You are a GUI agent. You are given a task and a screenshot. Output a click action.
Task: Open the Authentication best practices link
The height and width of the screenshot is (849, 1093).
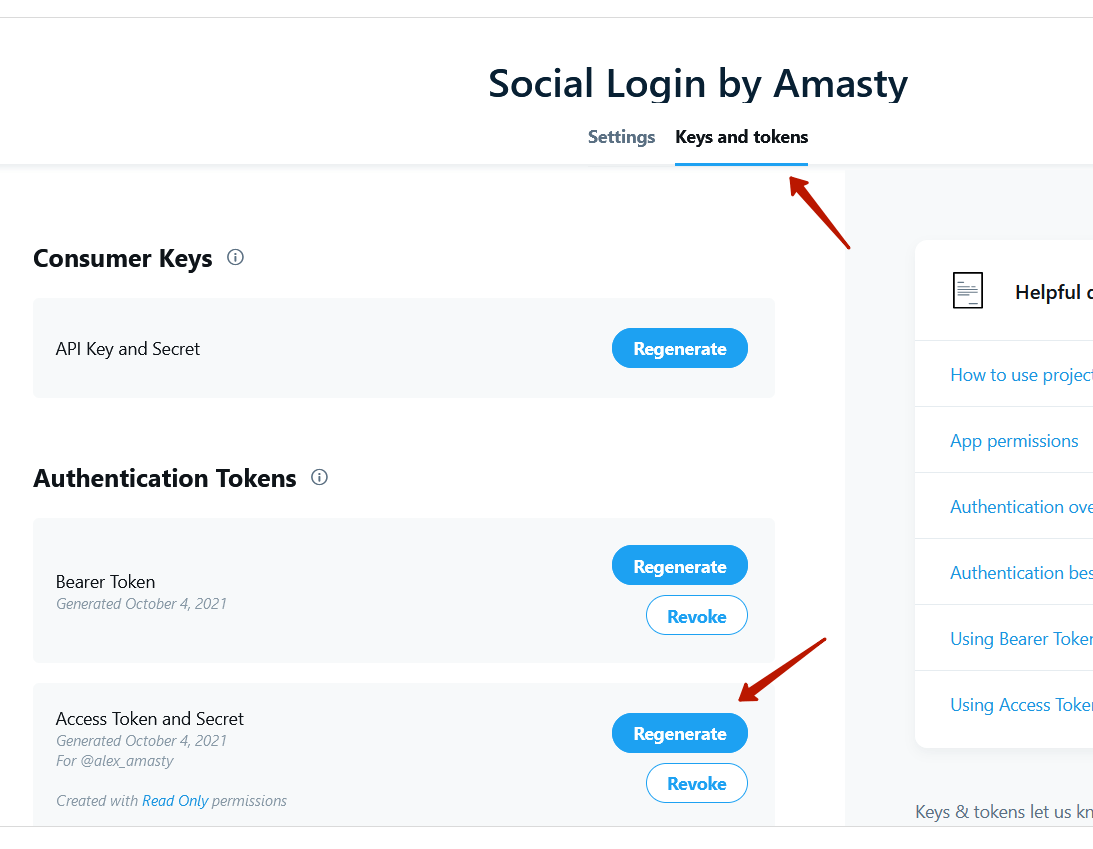click(1021, 572)
